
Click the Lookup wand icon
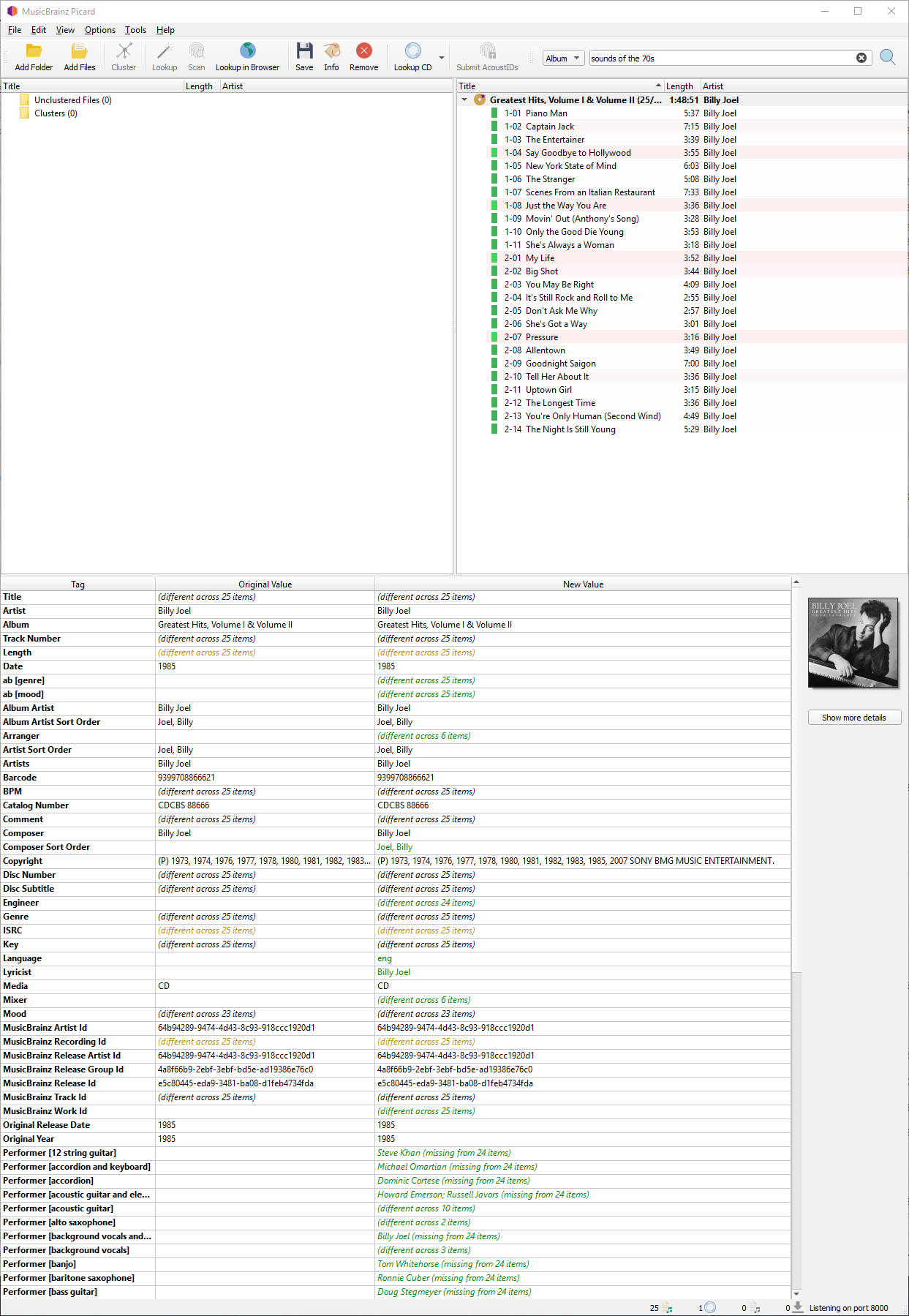click(x=165, y=50)
